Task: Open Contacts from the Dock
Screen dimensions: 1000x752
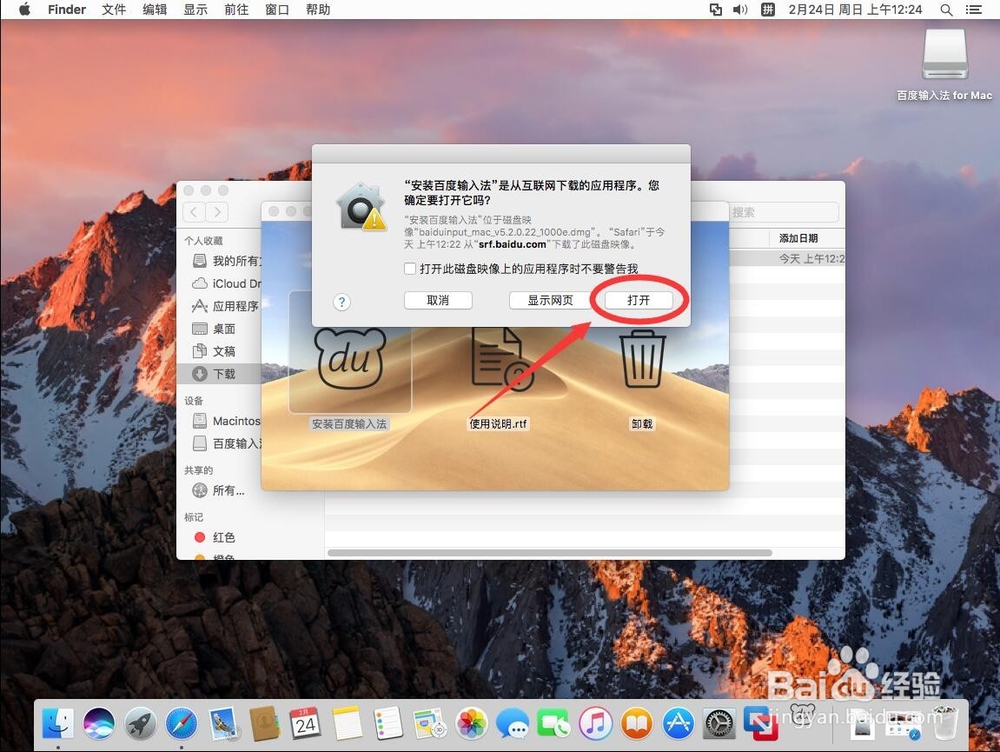Action: coord(264,724)
